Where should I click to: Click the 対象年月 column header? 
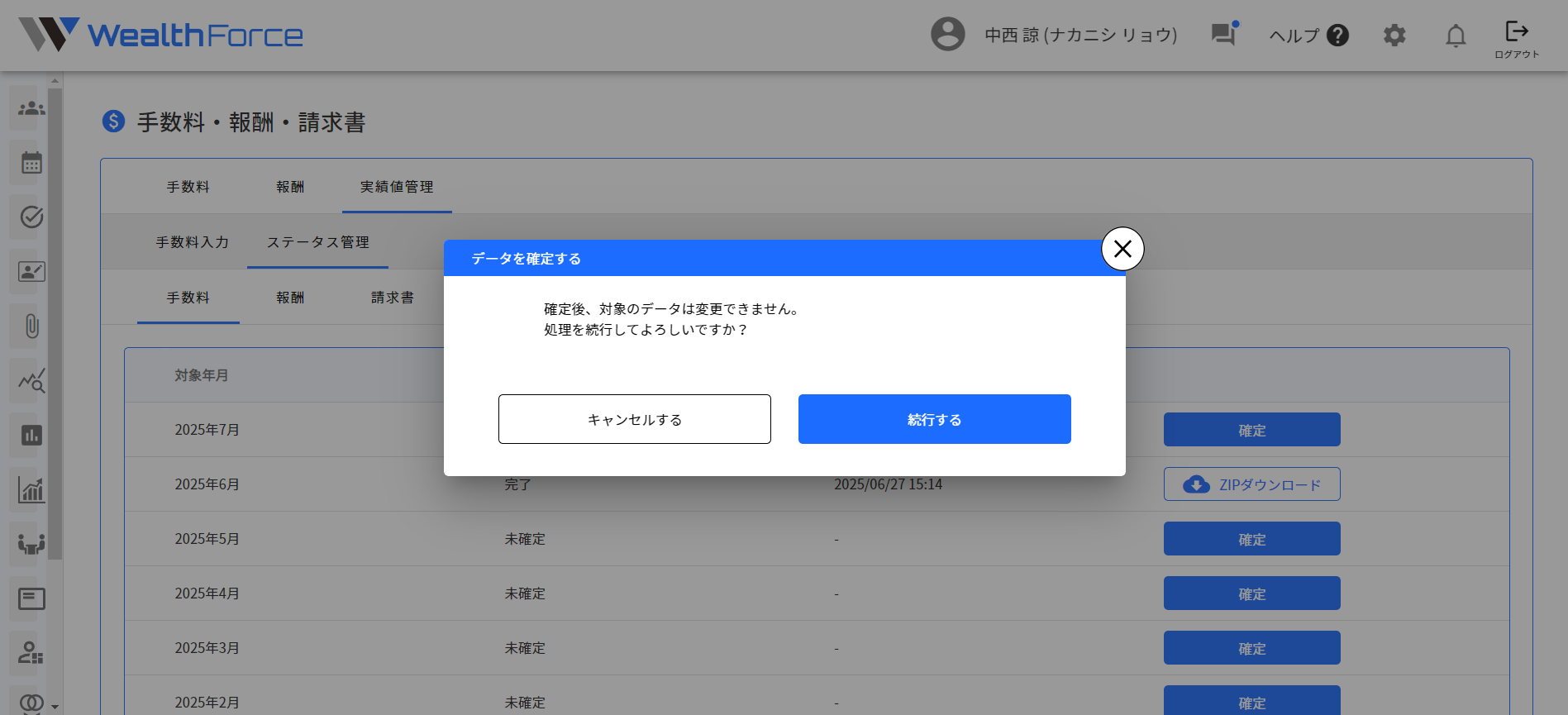click(x=201, y=375)
